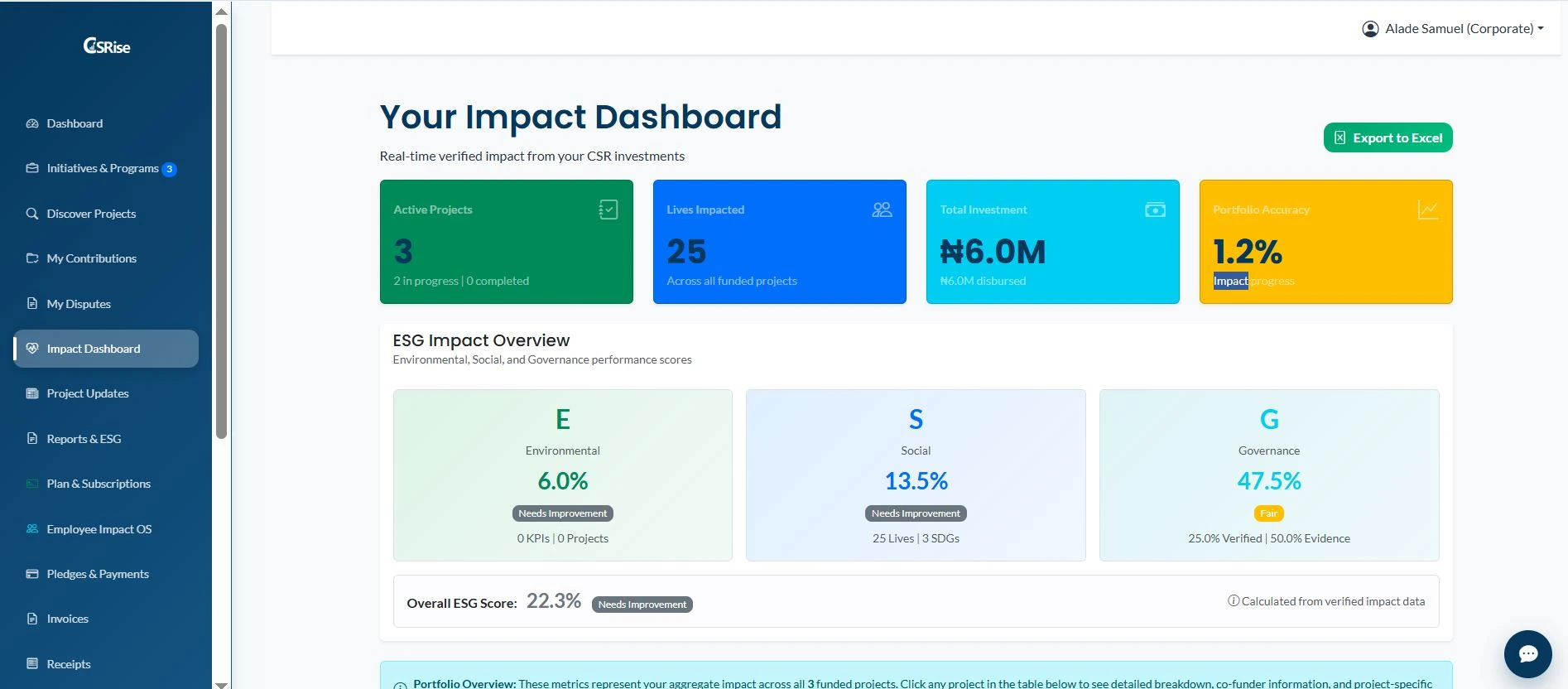Screen dimensions: 1568x689
Task: Click the Pledges & Payments card icon
Action: (x=32, y=574)
